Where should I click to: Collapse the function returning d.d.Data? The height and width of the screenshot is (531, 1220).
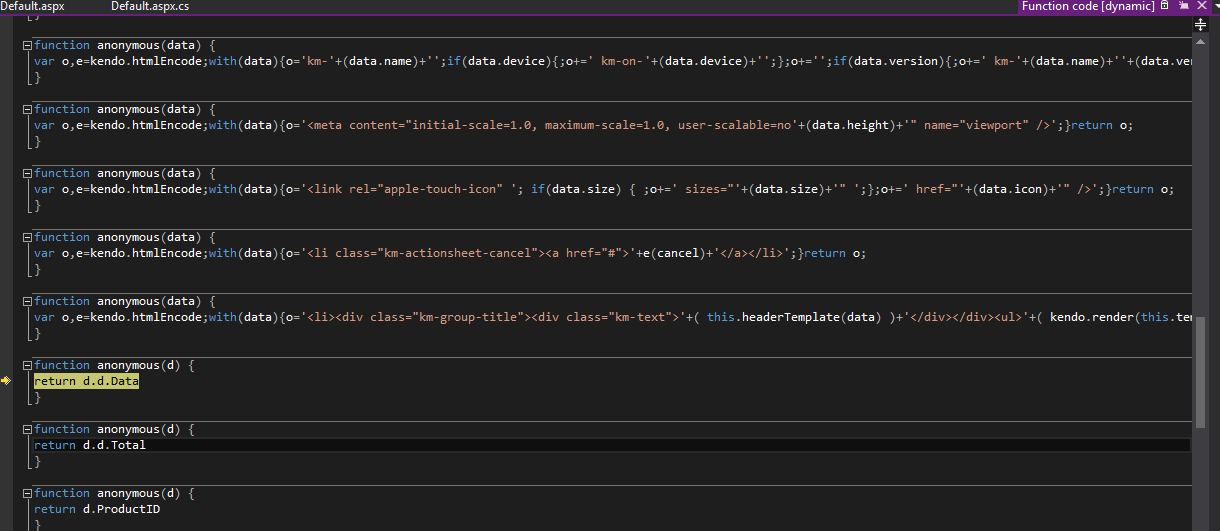tap(27, 366)
